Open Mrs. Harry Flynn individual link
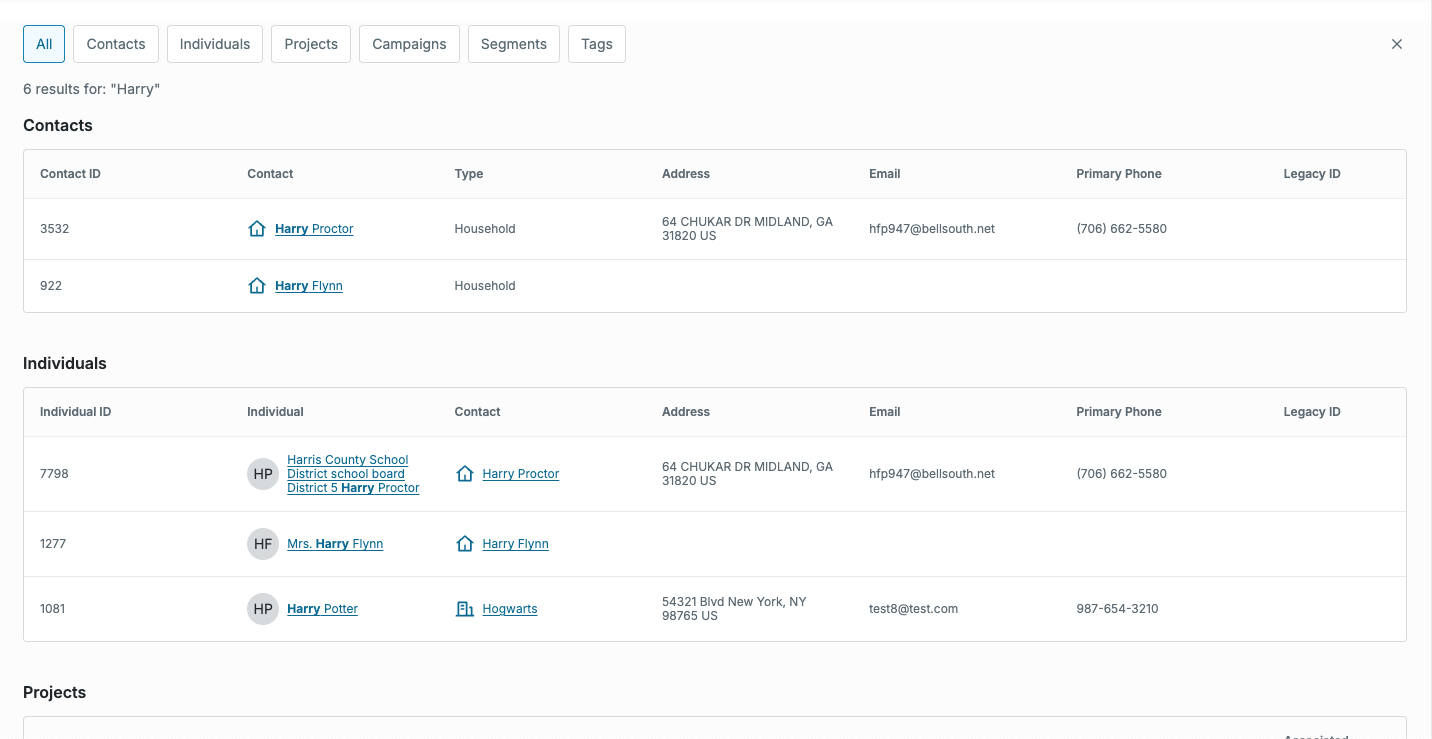1432x739 pixels. (335, 544)
